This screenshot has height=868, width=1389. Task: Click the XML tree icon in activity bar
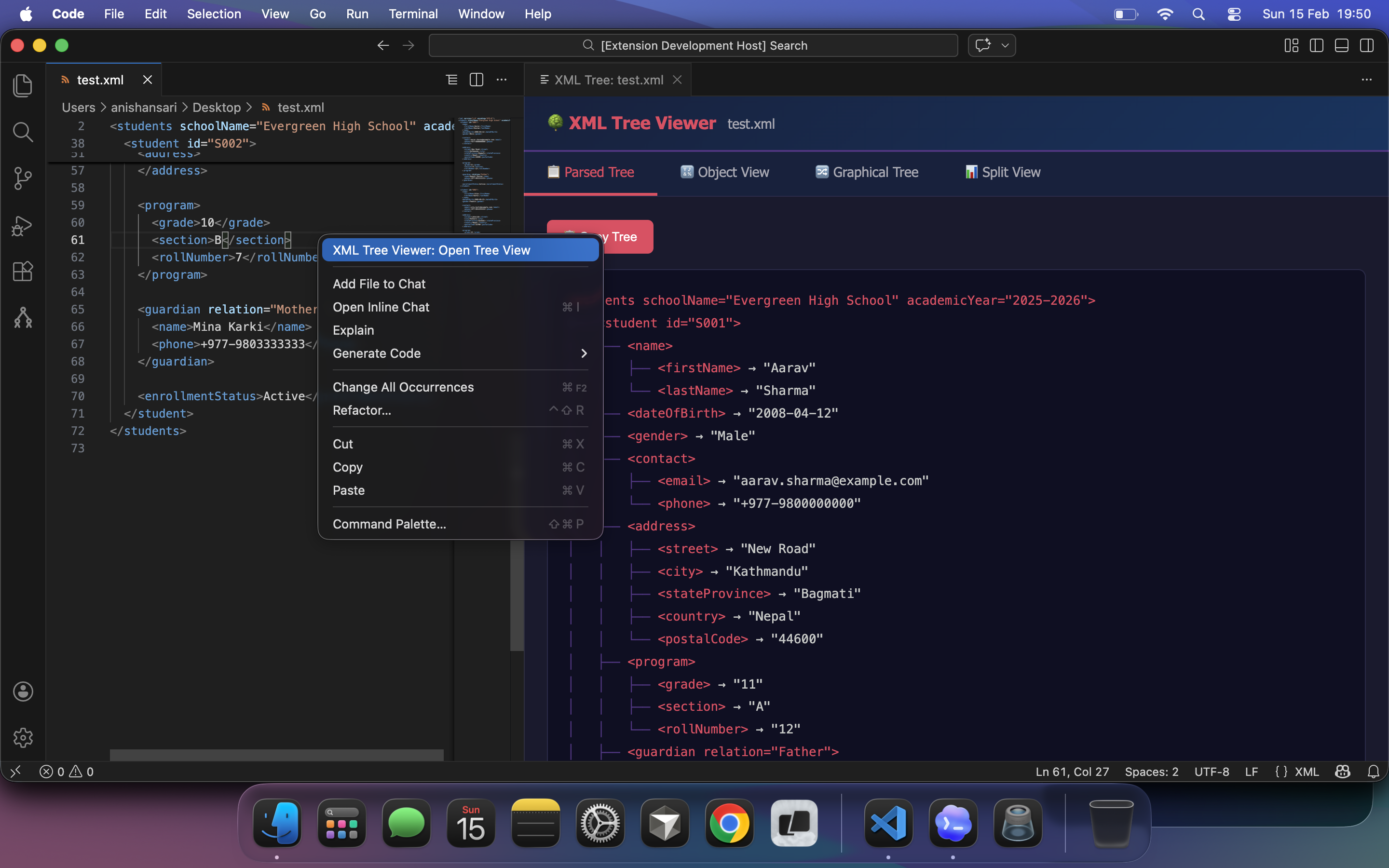22,317
